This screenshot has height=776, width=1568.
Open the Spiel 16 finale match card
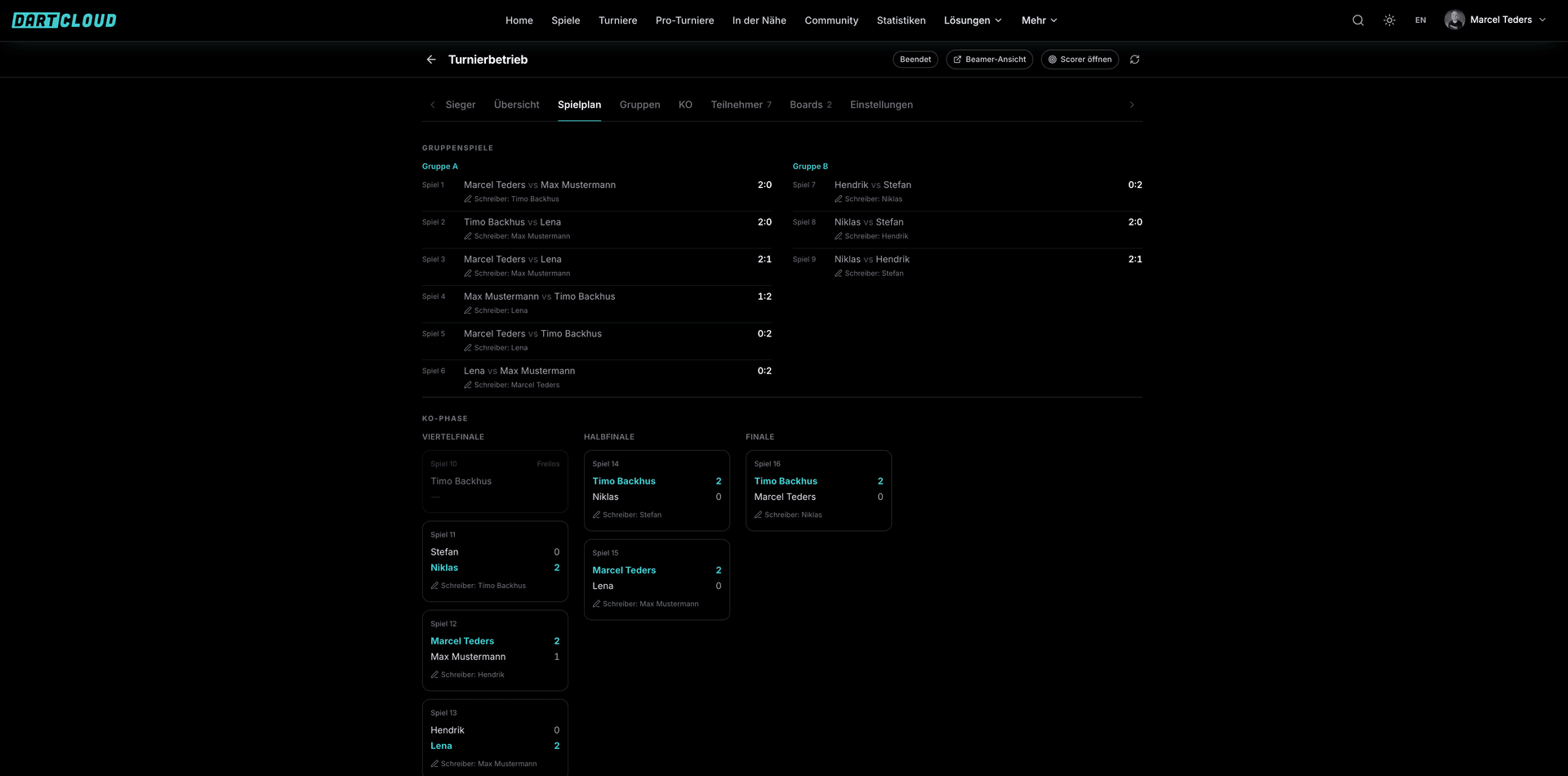pyautogui.click(x=818, y=490)
